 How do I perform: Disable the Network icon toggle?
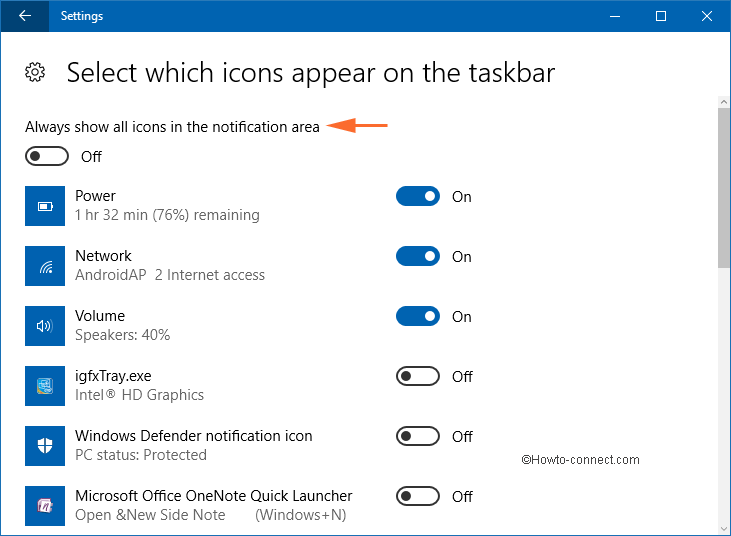[418, 256]
